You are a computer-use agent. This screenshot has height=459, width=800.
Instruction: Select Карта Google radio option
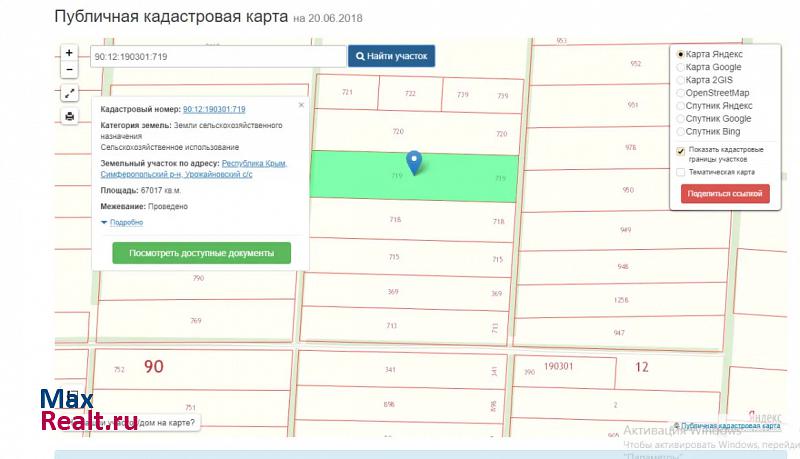[681, 67]
